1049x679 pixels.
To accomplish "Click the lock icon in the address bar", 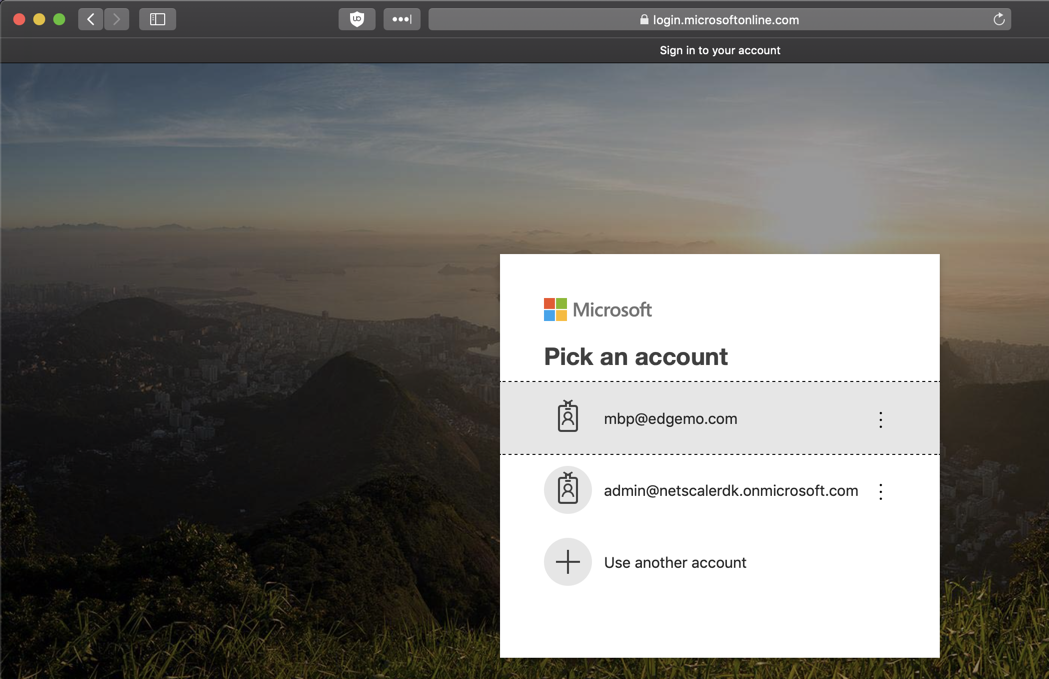I will click(644, 19).
